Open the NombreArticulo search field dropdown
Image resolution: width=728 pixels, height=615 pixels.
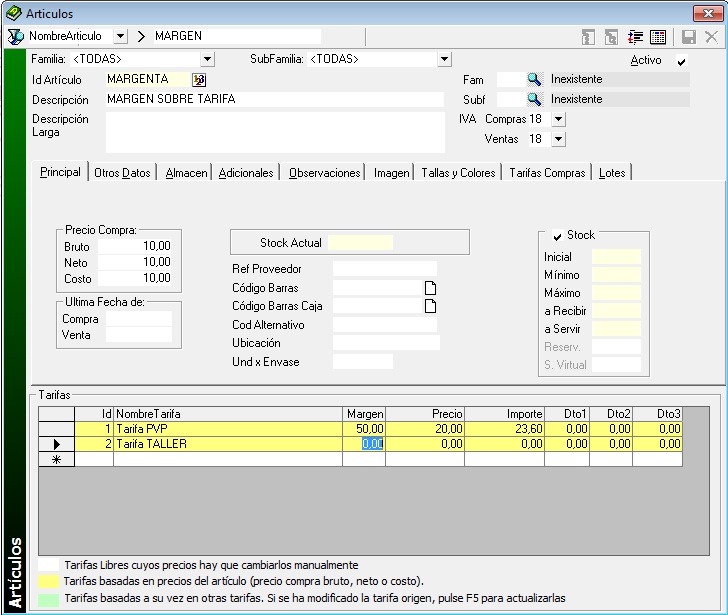tap(120, 36)
